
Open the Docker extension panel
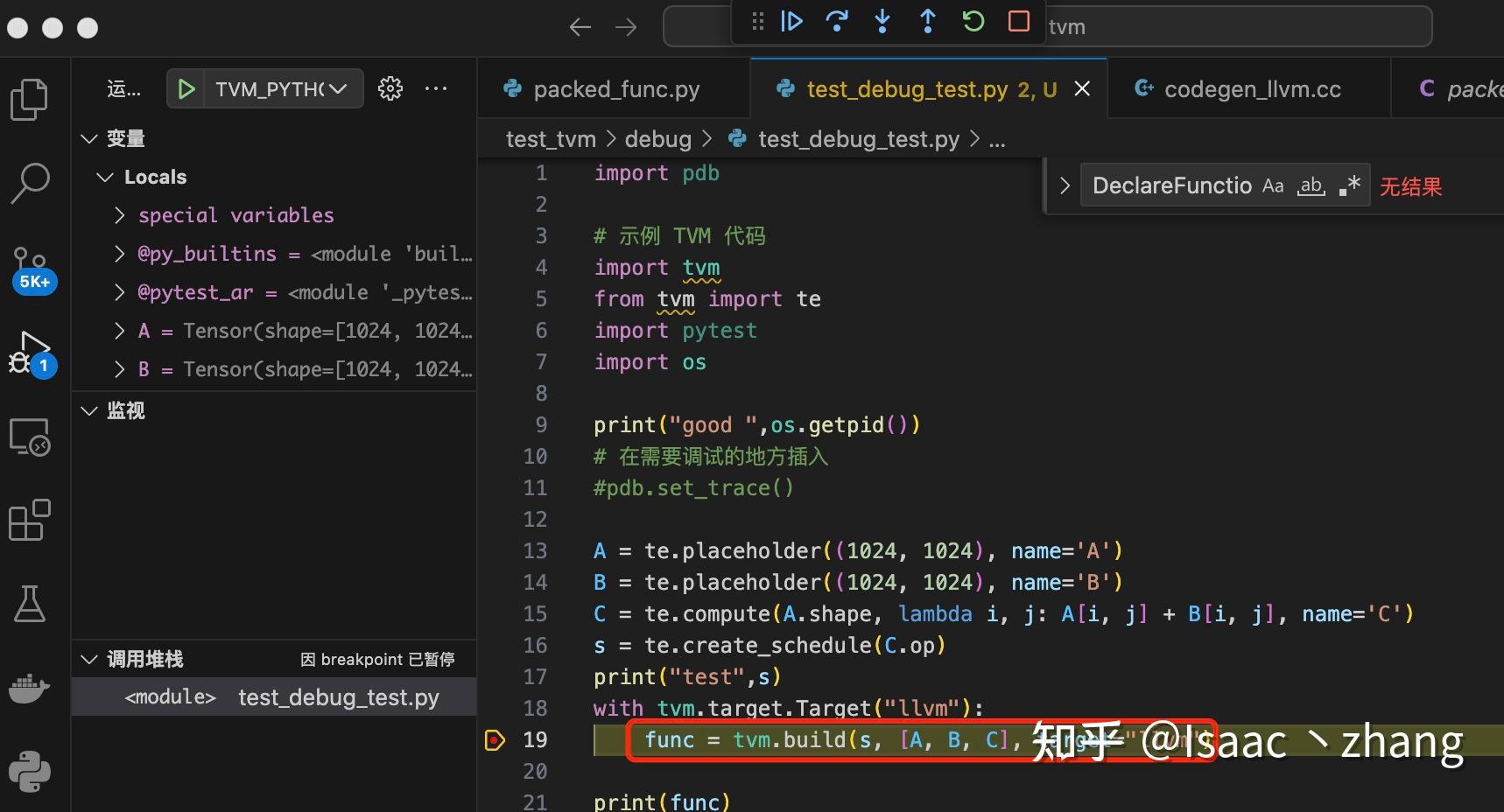tap(31, 688)
